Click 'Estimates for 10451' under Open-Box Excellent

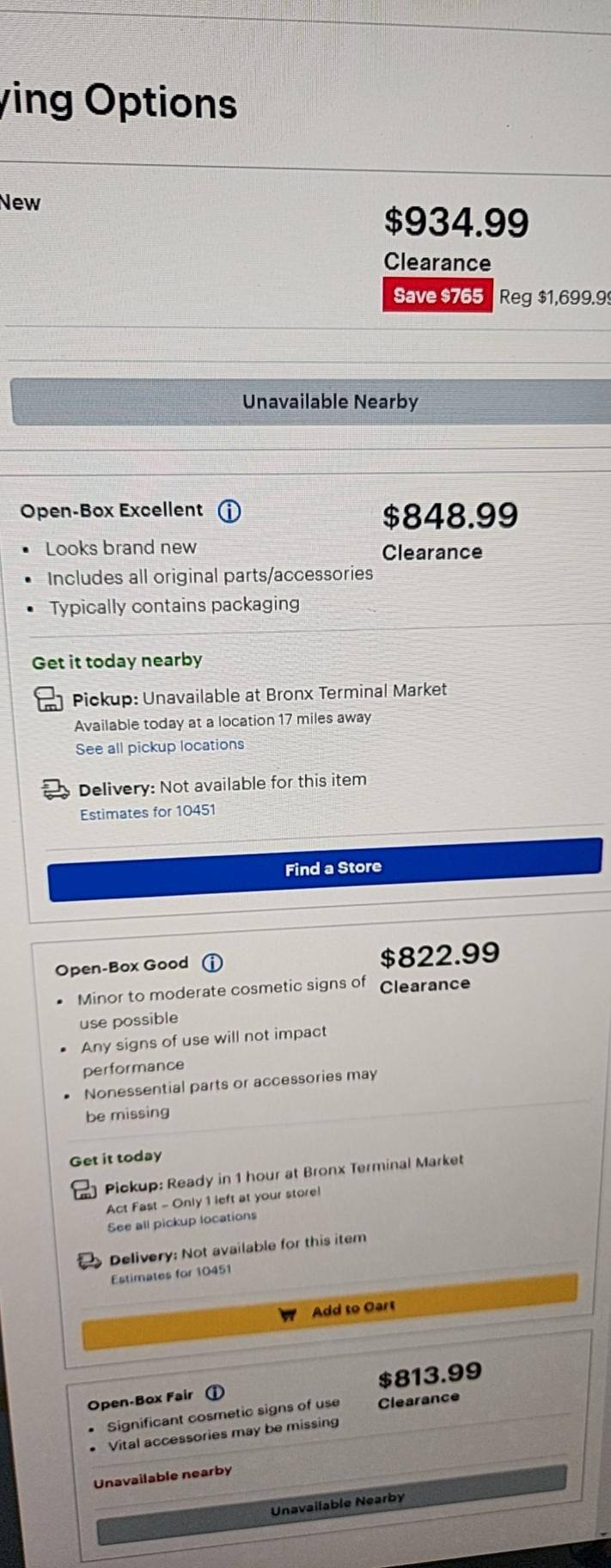(x=148, y=812)
